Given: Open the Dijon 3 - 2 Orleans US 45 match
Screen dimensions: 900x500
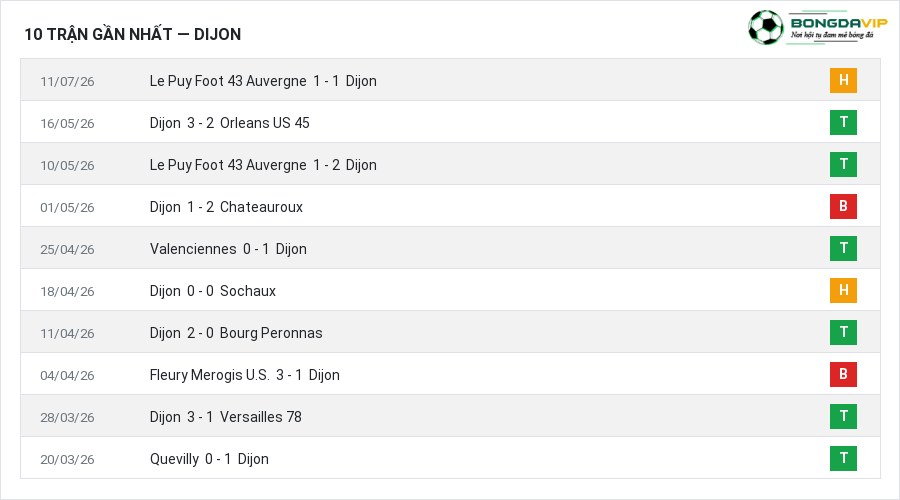Looking at the screenshot, I should pyautogui.click(x=229, y=123).
